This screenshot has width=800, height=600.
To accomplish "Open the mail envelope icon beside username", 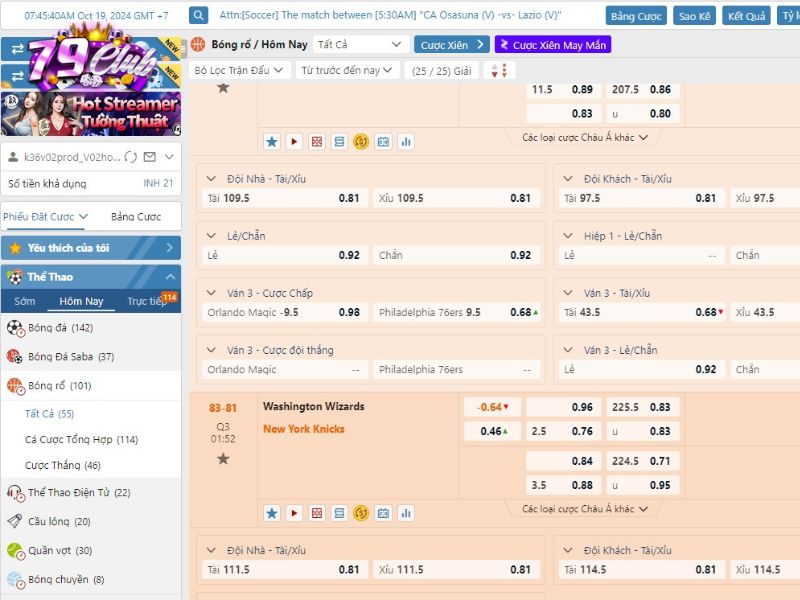I will coord(149,157).
